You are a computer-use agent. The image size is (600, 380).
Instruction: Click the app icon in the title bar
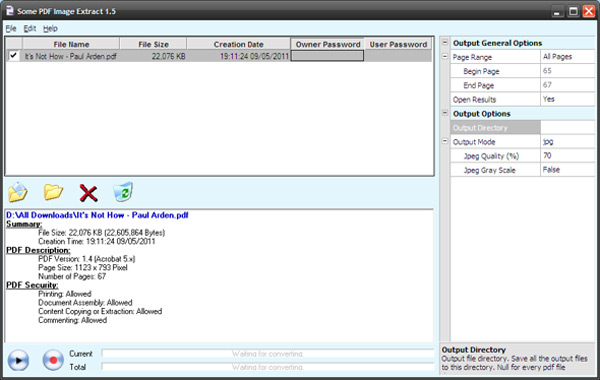10,11
